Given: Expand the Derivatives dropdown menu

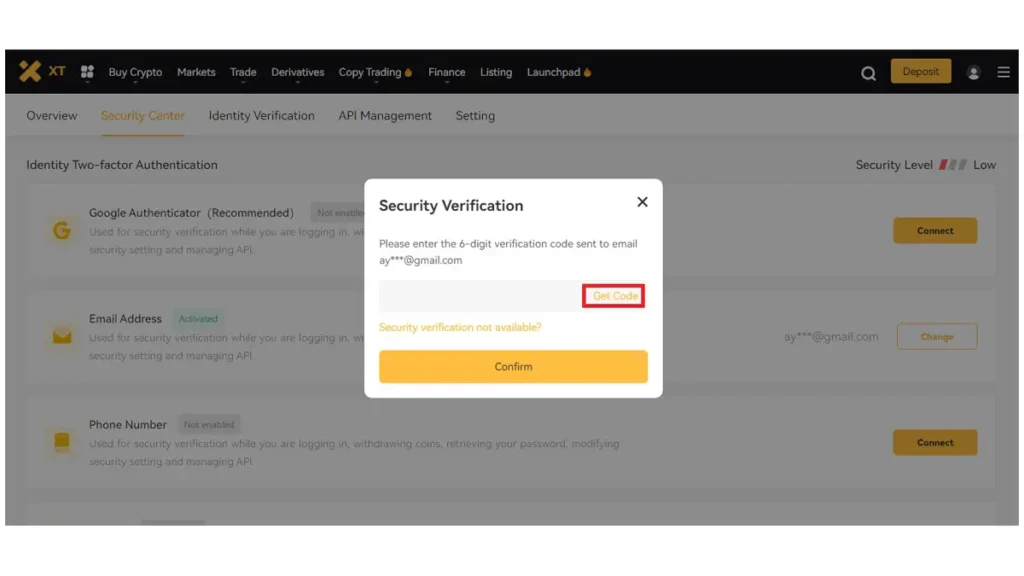Looking at the screenshot, I should click(297, 72).
